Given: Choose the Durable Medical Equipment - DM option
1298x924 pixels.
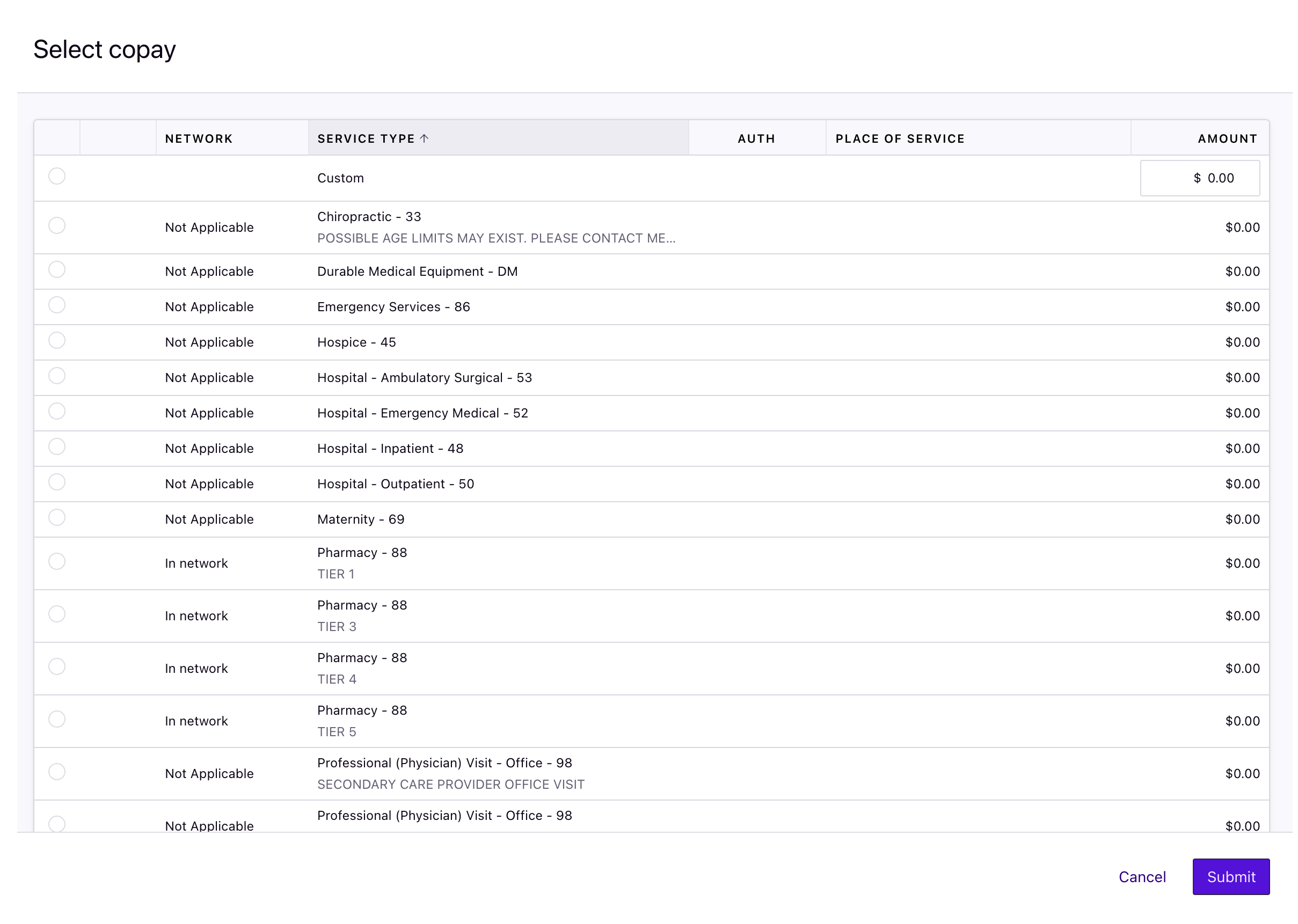Looking at the screenshot, I should [x=57, y=270].
